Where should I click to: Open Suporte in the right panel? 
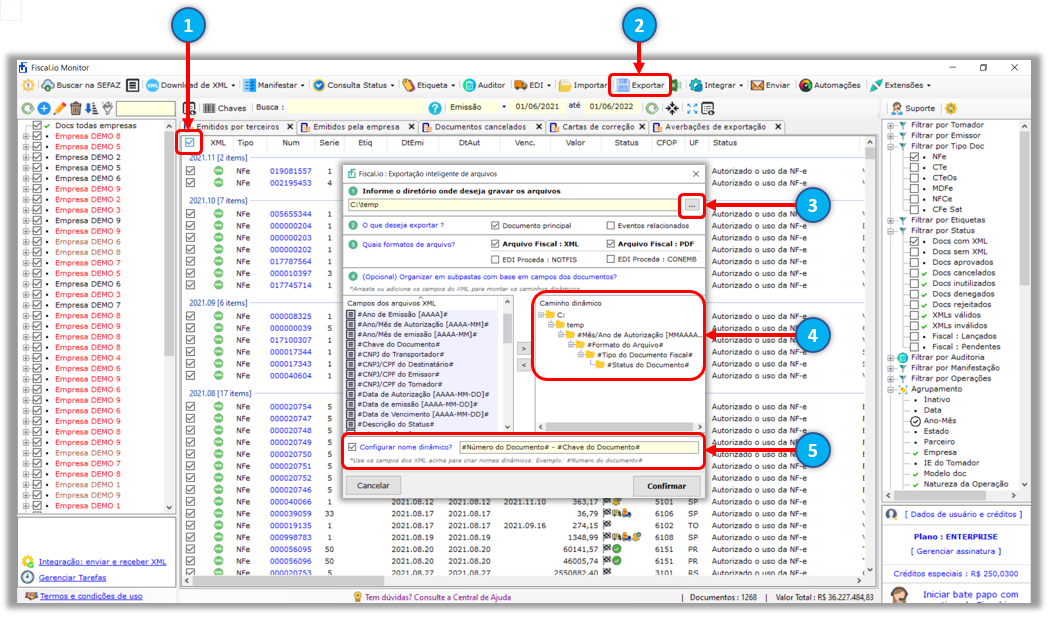click(x=913, y=108)
